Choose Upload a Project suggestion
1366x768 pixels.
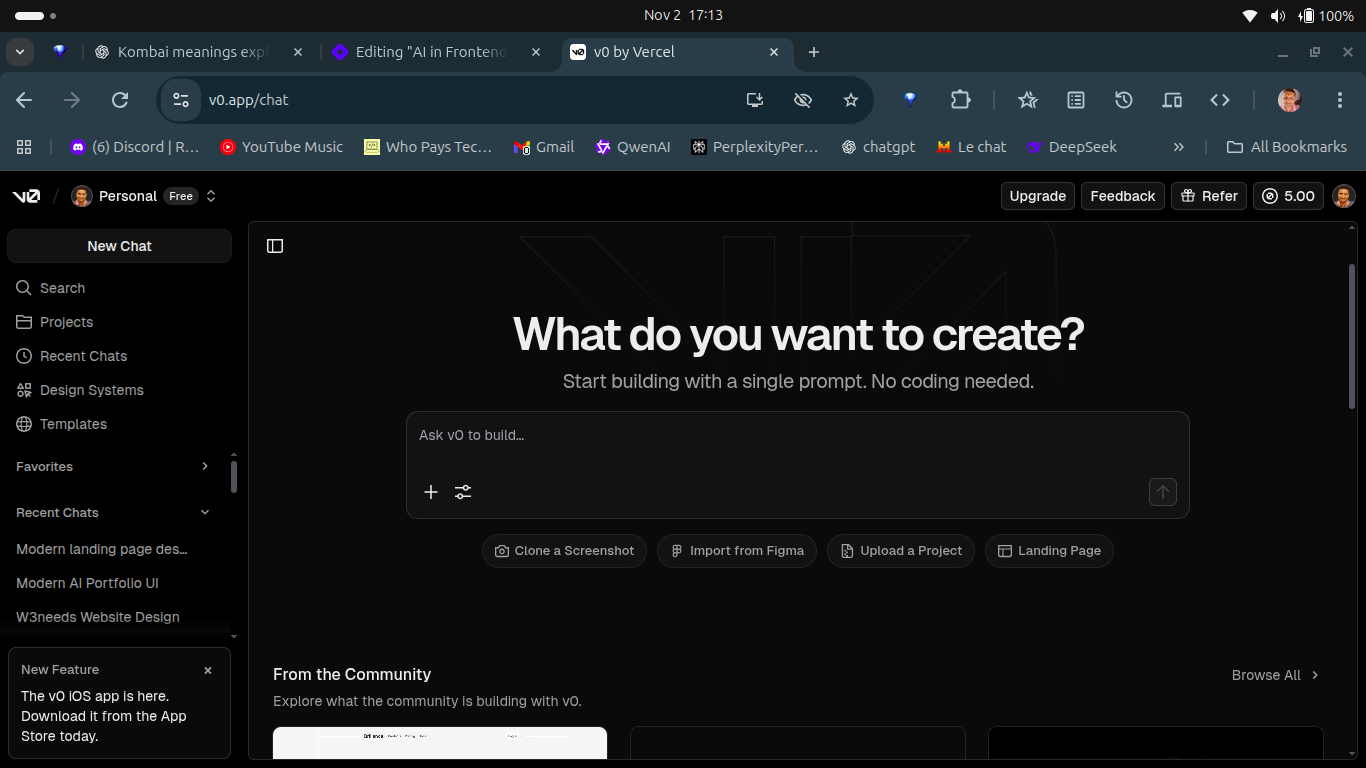pyautogui.click(x=901, y=551)
